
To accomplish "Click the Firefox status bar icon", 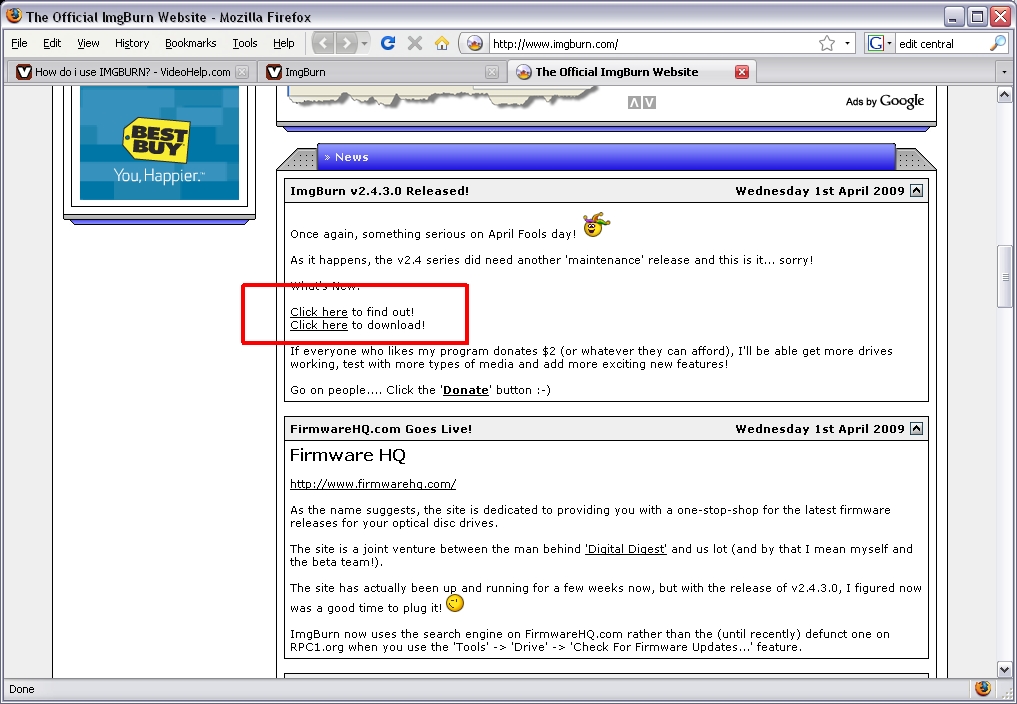I will tap(983, 688).
